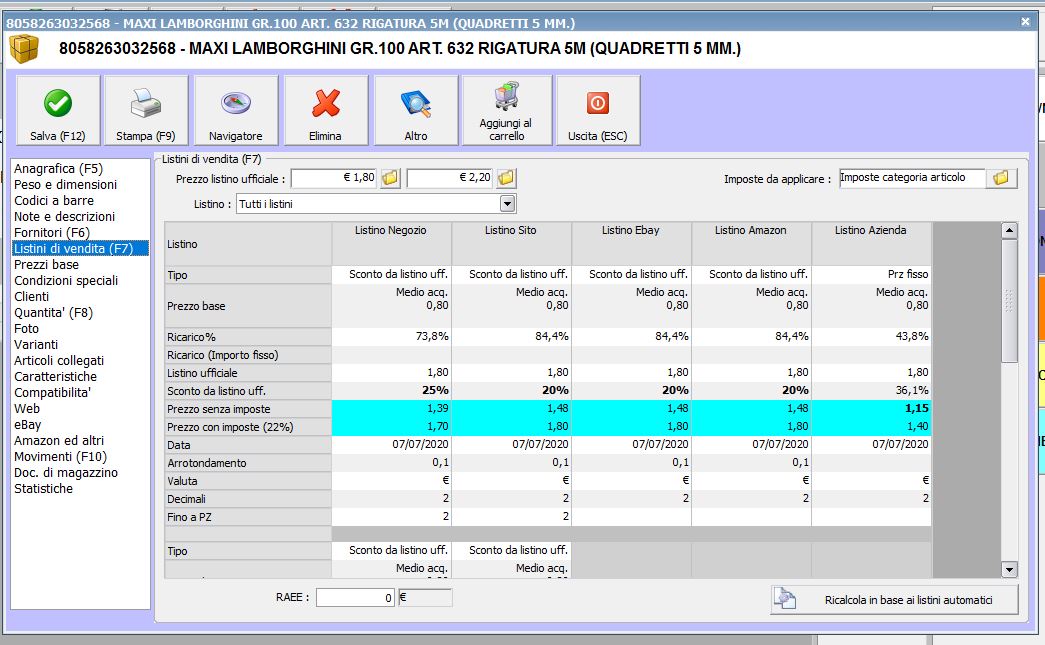Click 1,40 price with tax in Azienda
The width and height of the screenshot is (1045, 645).
[x=871, y=426]
